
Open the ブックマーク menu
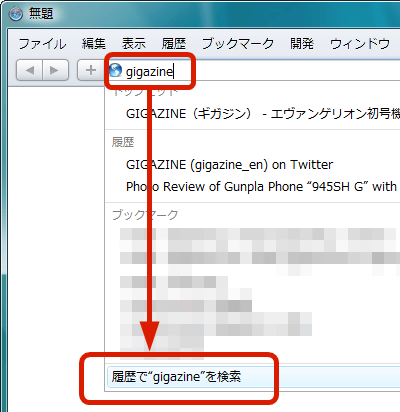pos(238,44)
